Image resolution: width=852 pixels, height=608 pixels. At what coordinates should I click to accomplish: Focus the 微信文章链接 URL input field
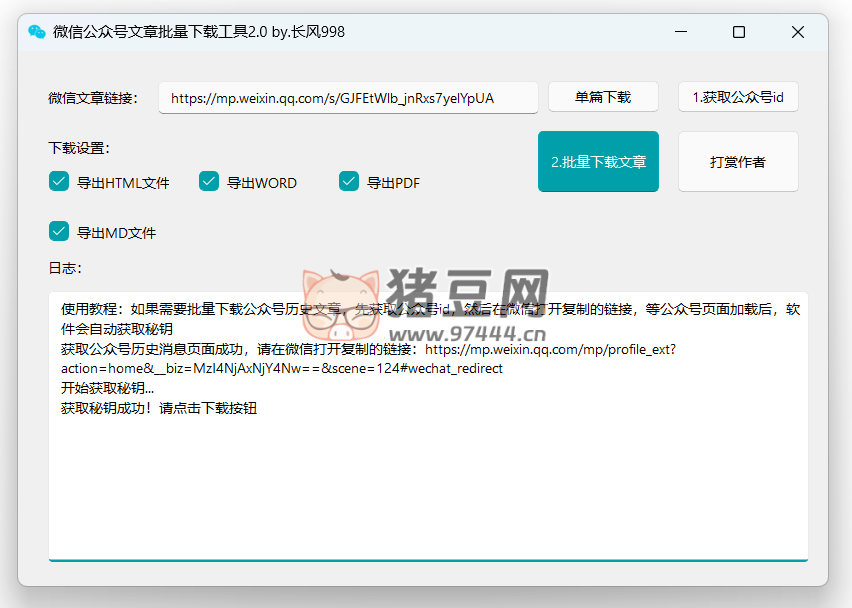[348, 98]
